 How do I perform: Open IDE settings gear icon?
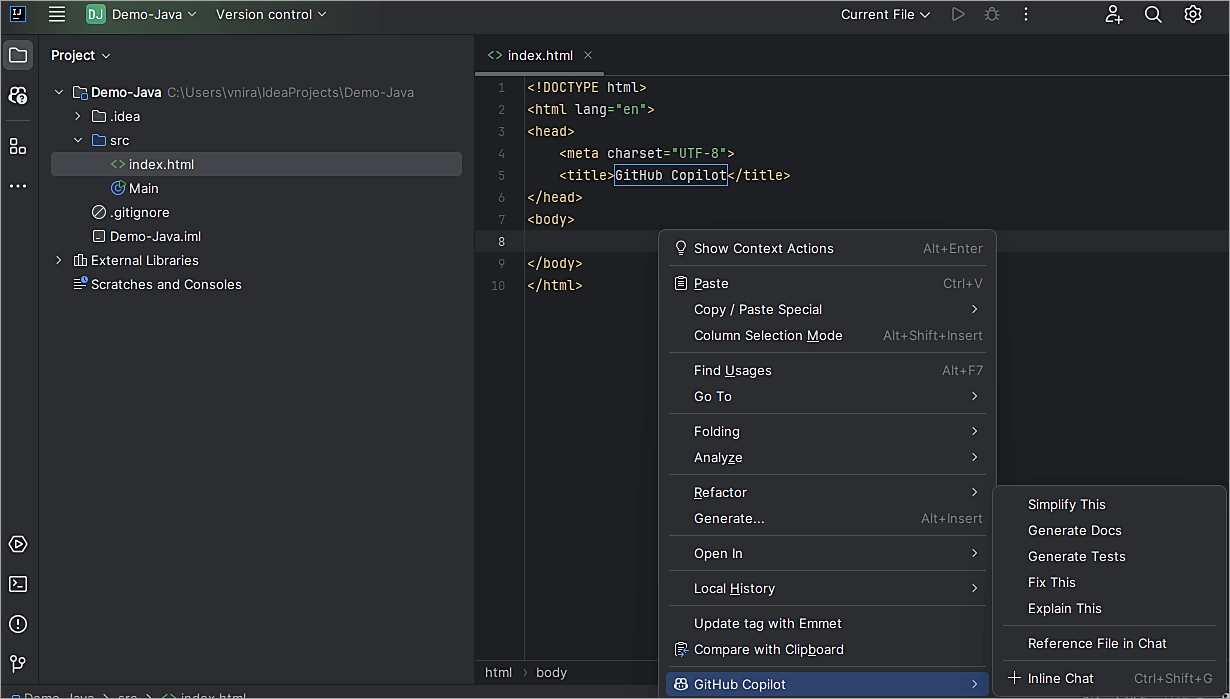pyautogui.click(x=1192, y=15)
